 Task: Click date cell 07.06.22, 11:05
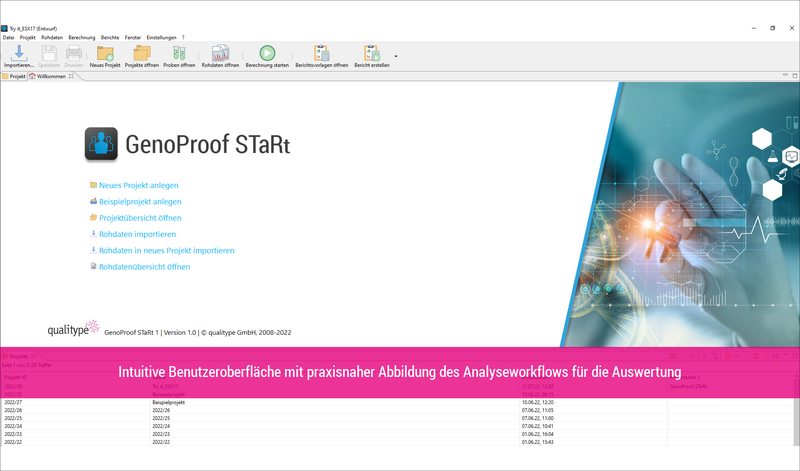click(x=538, y=410)
